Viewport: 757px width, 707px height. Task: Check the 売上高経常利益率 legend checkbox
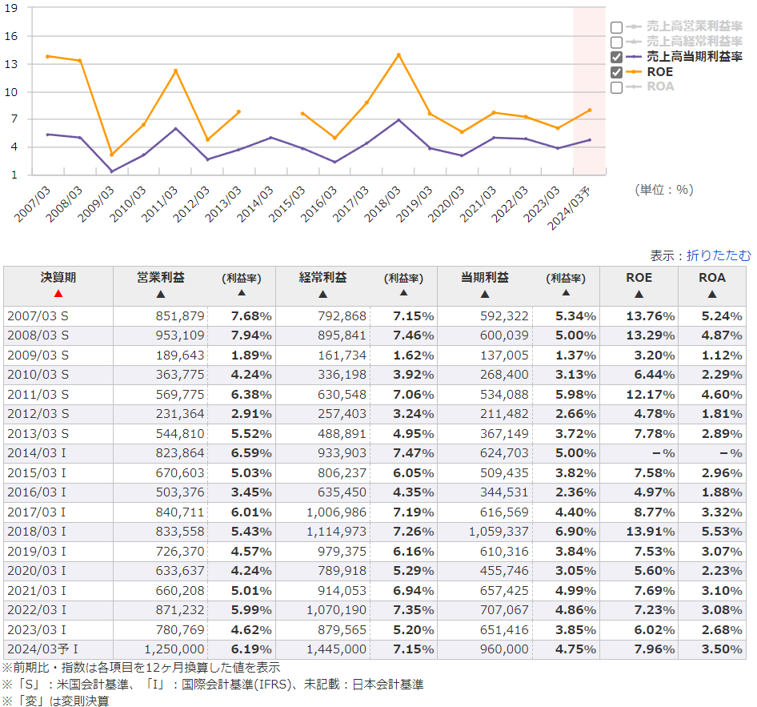[x=617, y=42]
